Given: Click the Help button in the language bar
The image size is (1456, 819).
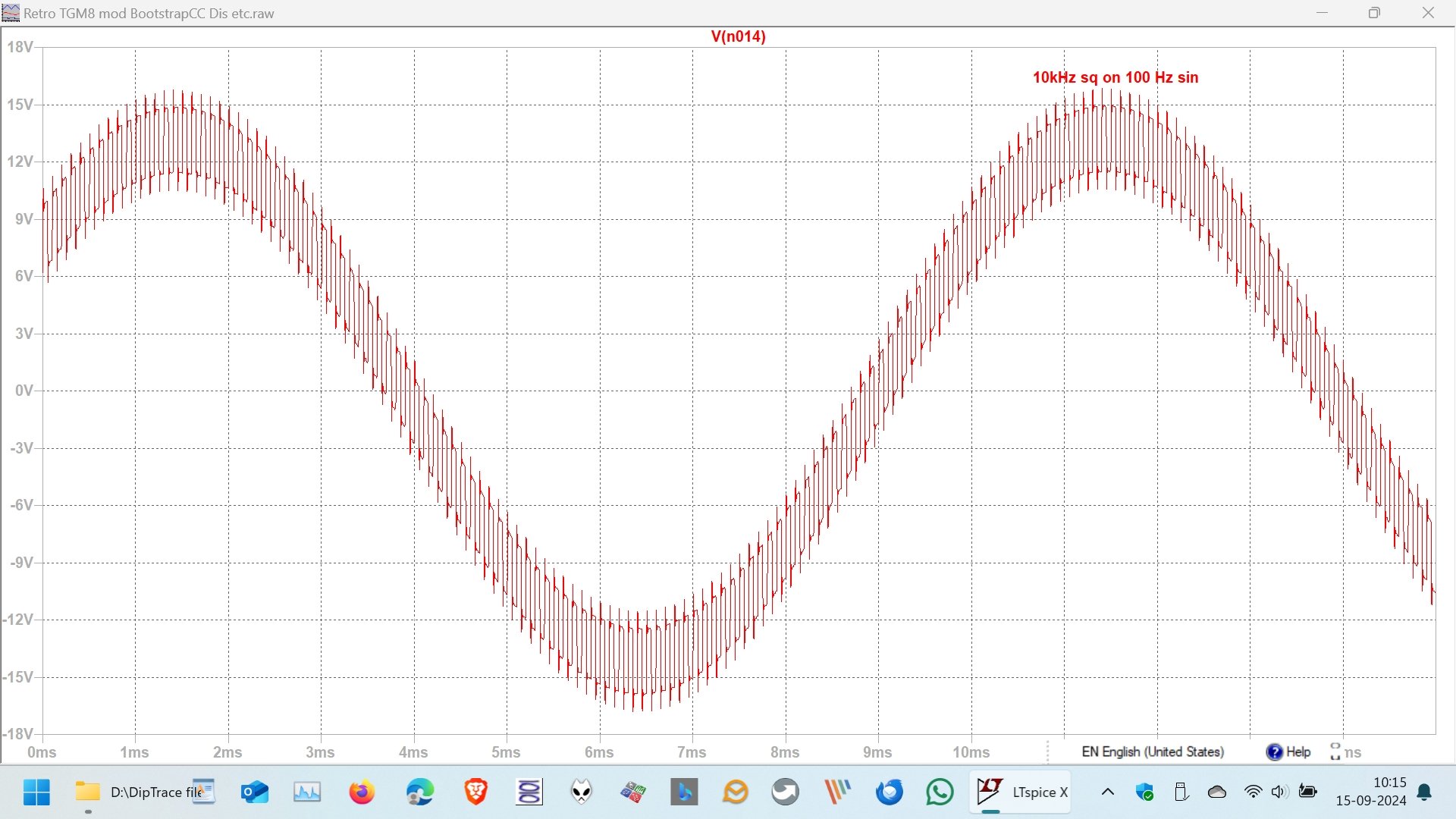Looking at the screenshot, I should [1288, 752].
